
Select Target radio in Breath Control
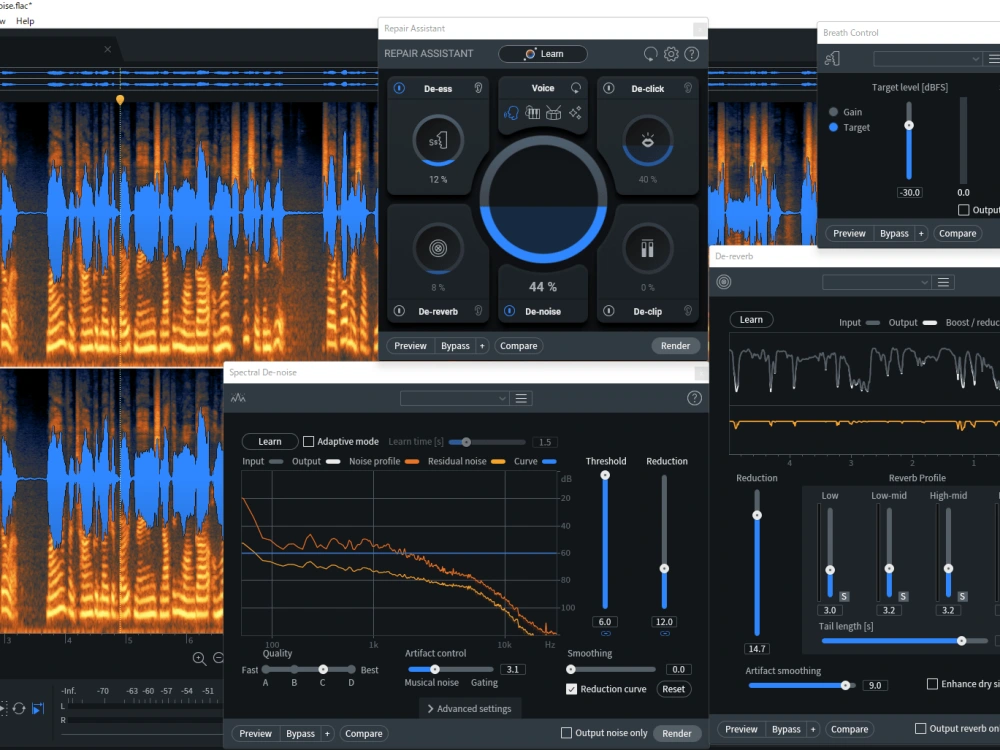point(833,127)
